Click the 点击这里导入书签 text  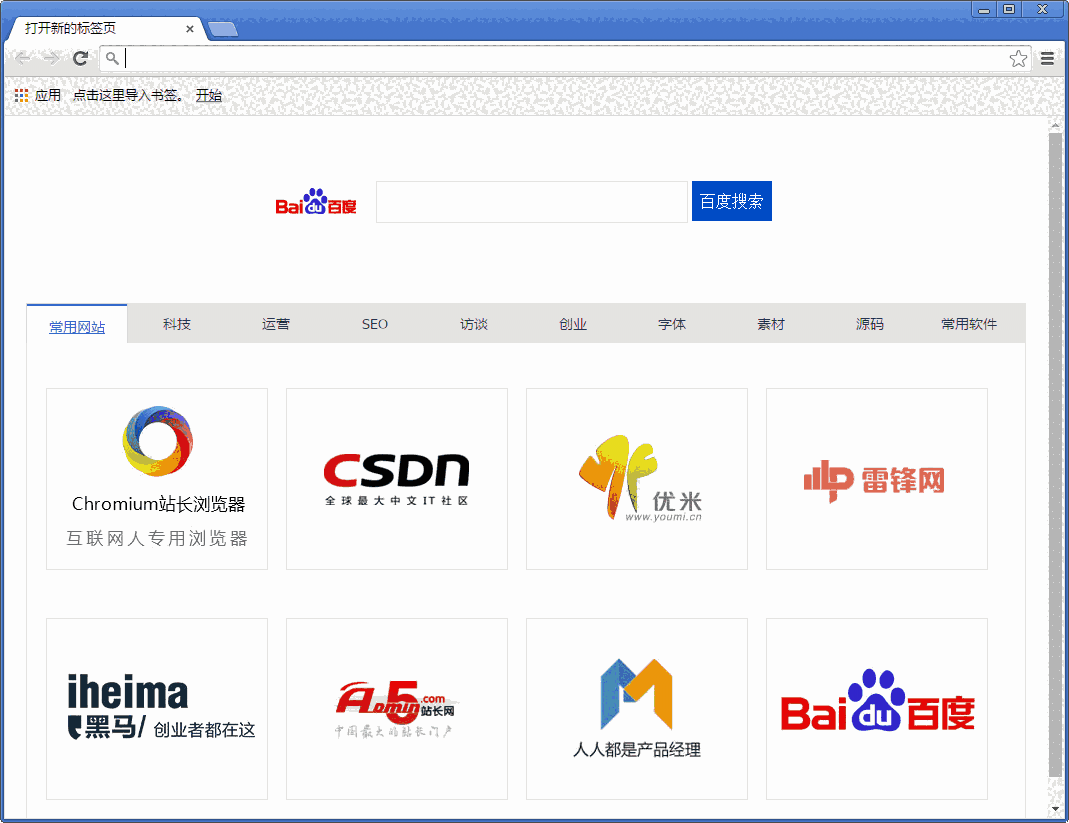click(x=127, y=95)
